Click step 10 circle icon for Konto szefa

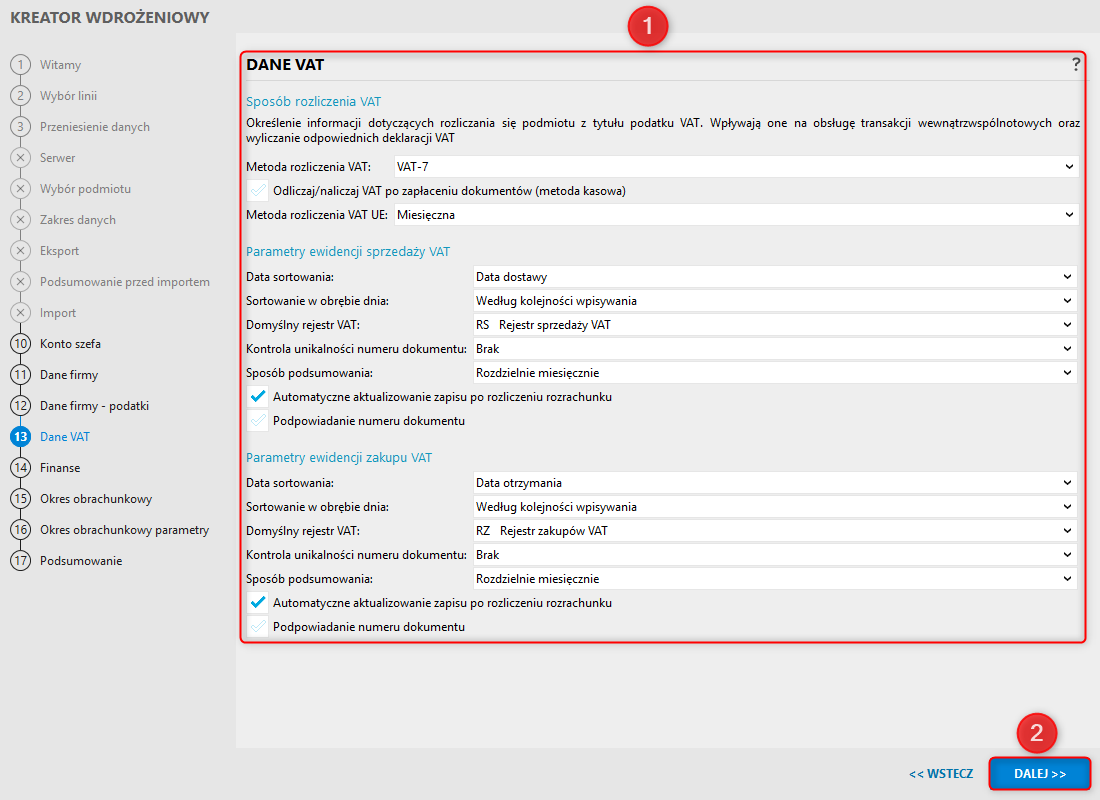point(20,344)
